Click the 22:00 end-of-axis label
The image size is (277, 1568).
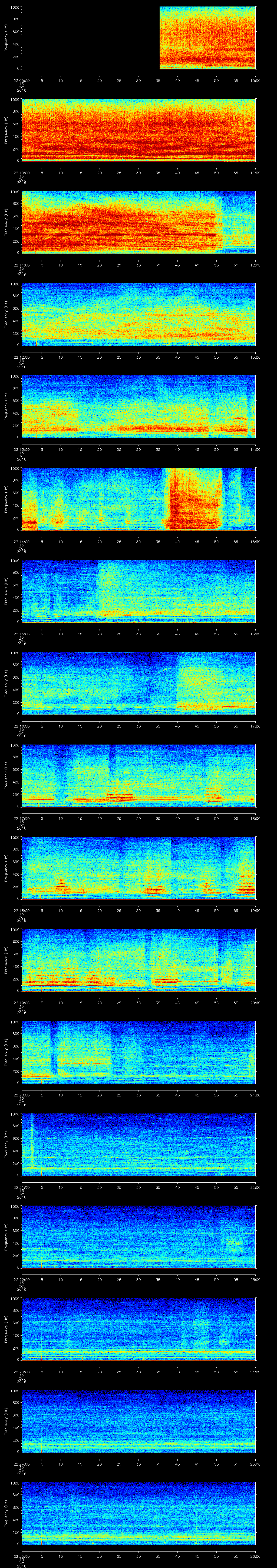(x=255, y=1187)
